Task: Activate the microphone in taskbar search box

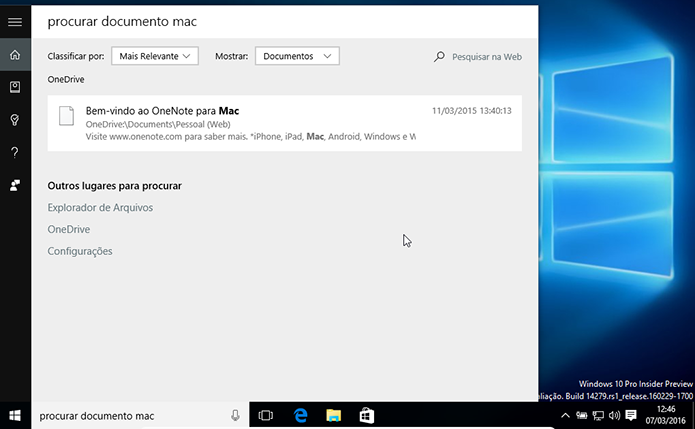Action: point(235,415)
